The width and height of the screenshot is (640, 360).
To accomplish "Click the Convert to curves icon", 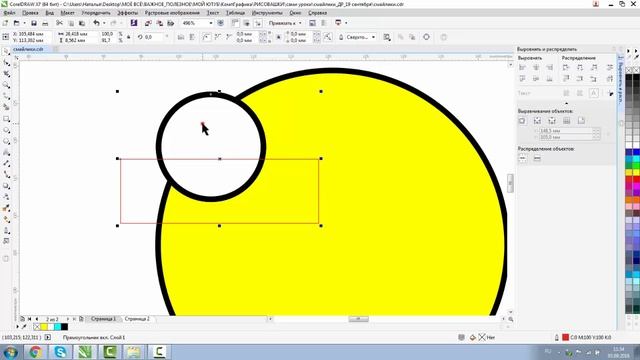I will 426,37.
